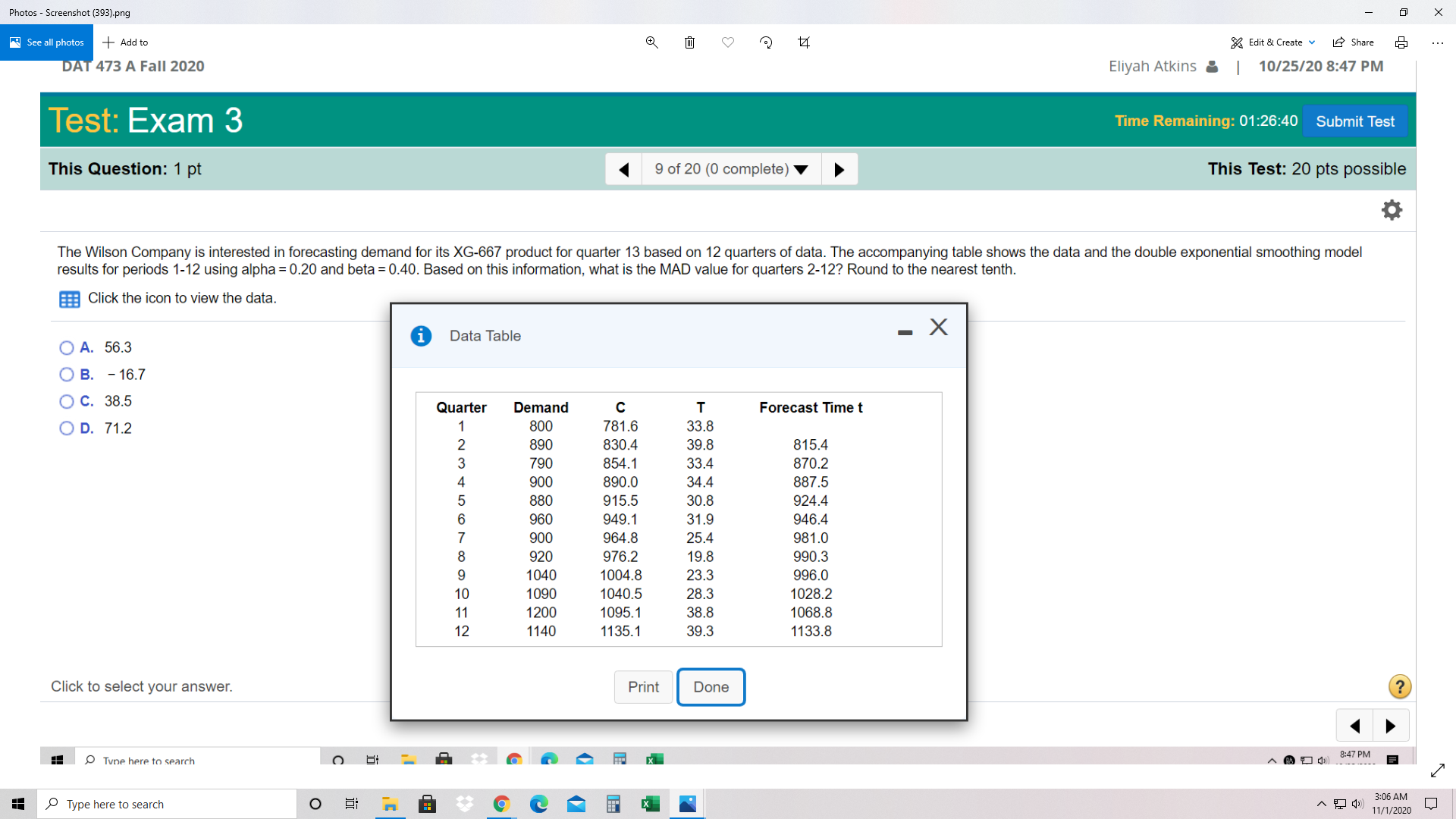Viewport: 1456px width, 819px height.
Task: Click Done in the Data Table dialog
Action: coord(711,687)
